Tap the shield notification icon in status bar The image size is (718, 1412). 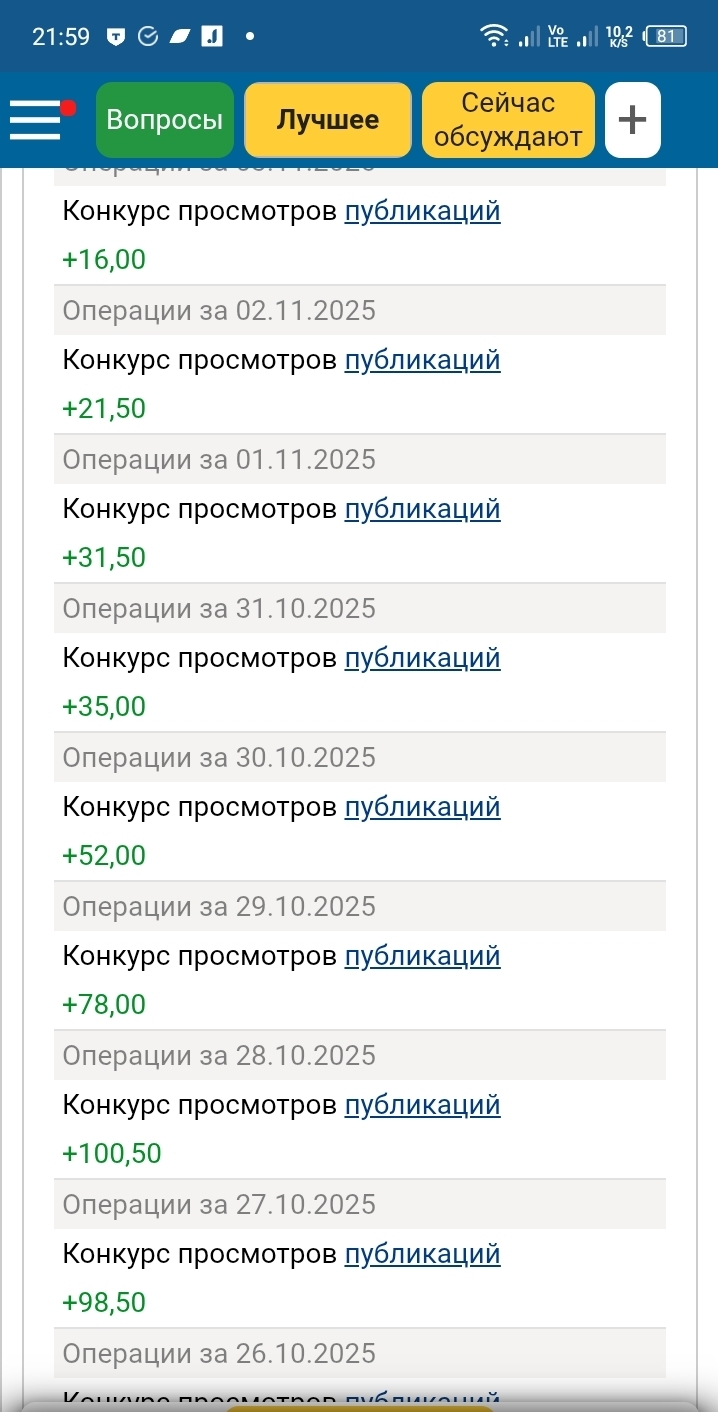116,37
